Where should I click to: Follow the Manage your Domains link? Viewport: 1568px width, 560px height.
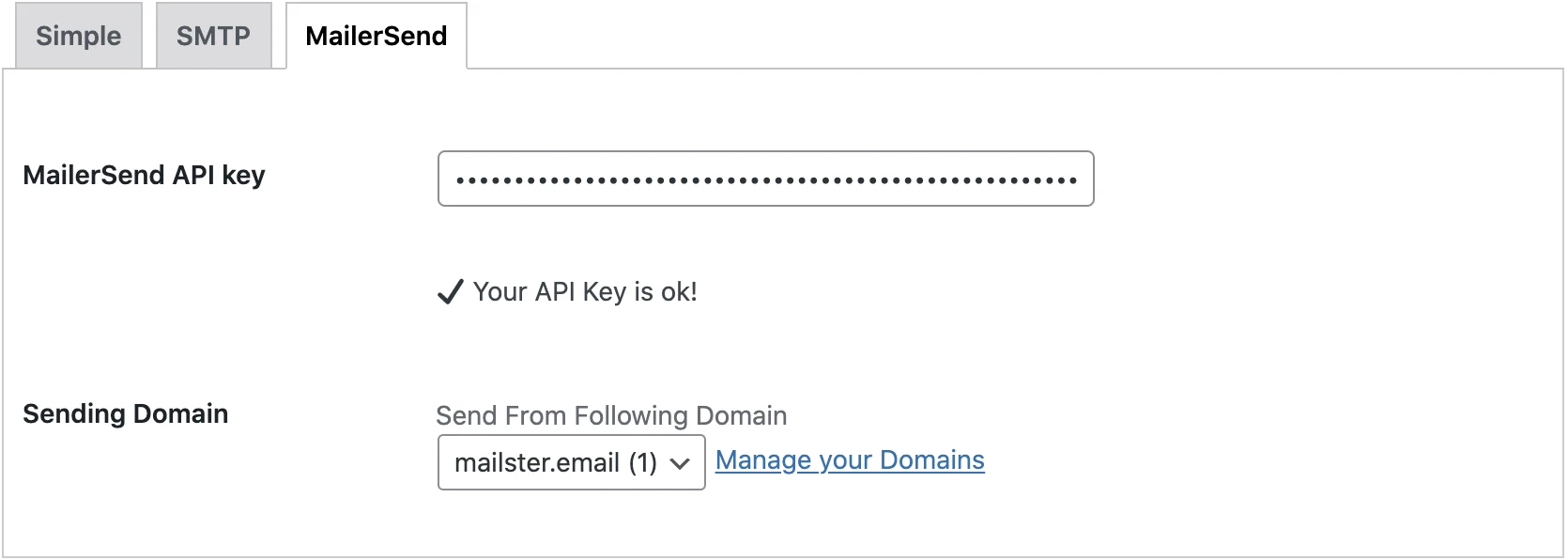(850, 460)
